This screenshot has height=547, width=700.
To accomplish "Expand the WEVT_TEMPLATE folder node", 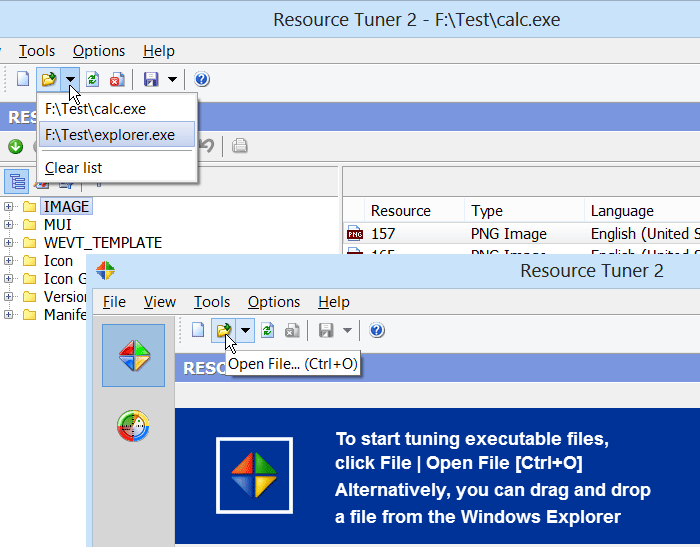I will pos(8,242).
